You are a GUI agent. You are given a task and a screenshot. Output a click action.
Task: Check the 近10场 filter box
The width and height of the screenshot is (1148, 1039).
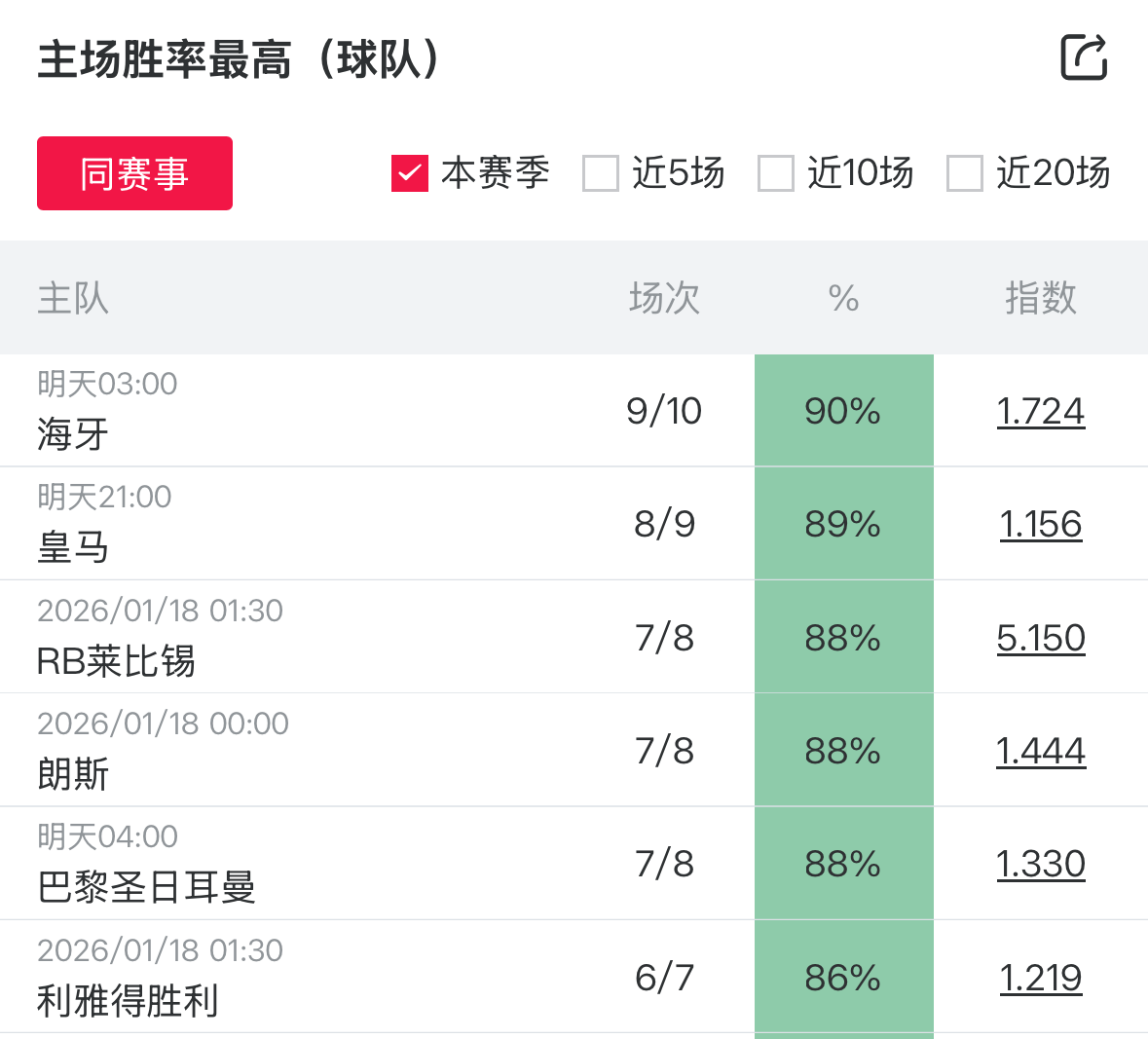[x=776, y=173]
